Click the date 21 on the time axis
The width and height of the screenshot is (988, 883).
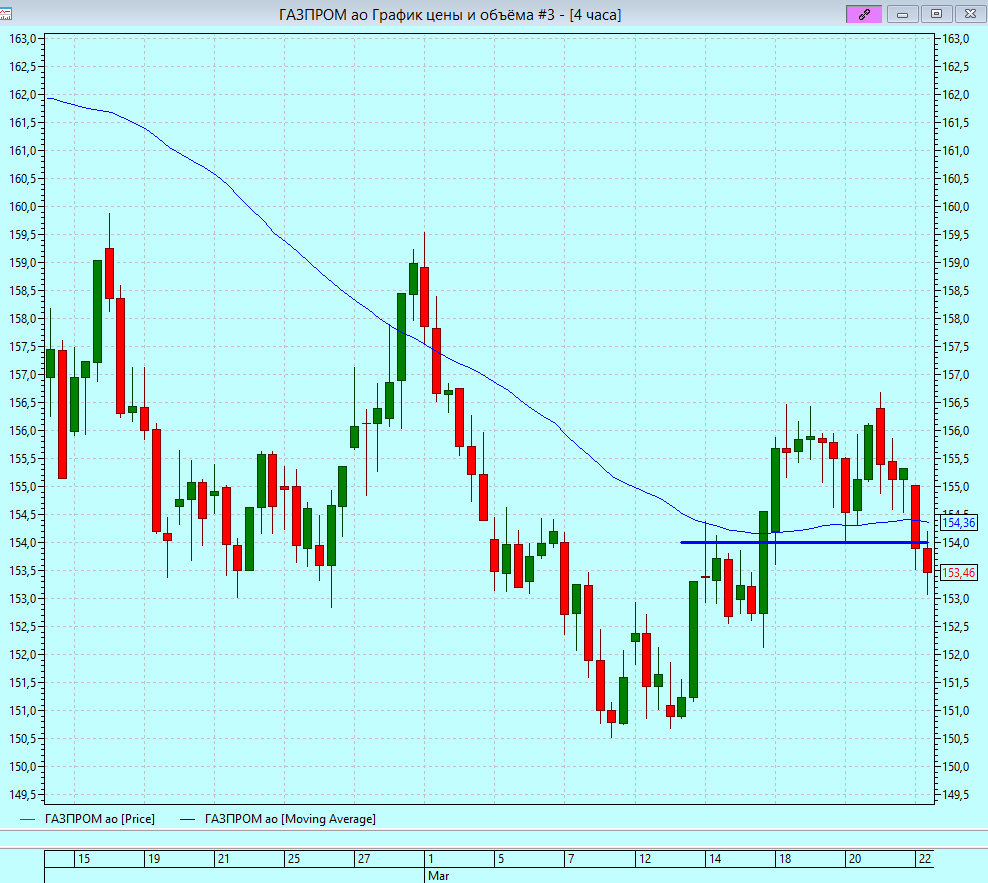click(x=224, y=858)
